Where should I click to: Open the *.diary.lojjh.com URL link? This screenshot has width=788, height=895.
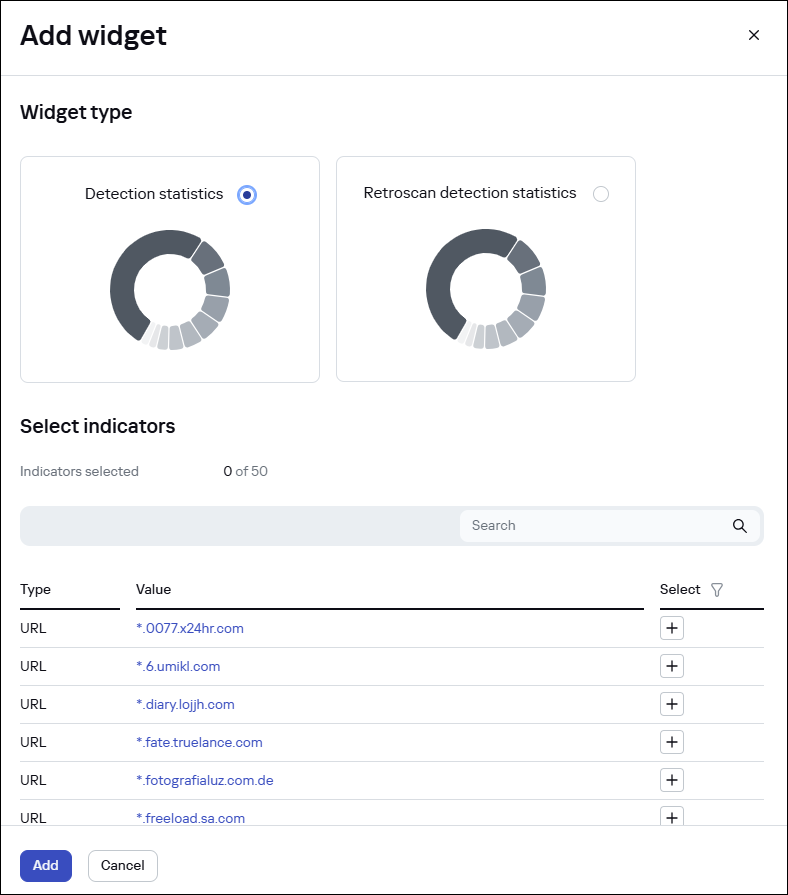click(x=185, y=704)
